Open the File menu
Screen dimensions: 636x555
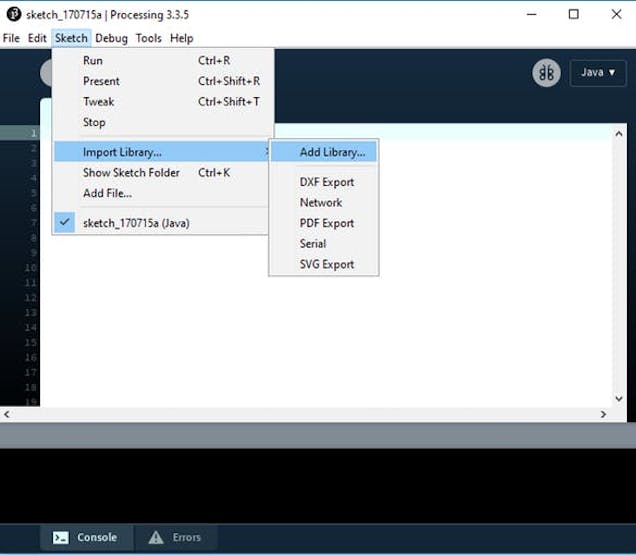tap(11, 38)
